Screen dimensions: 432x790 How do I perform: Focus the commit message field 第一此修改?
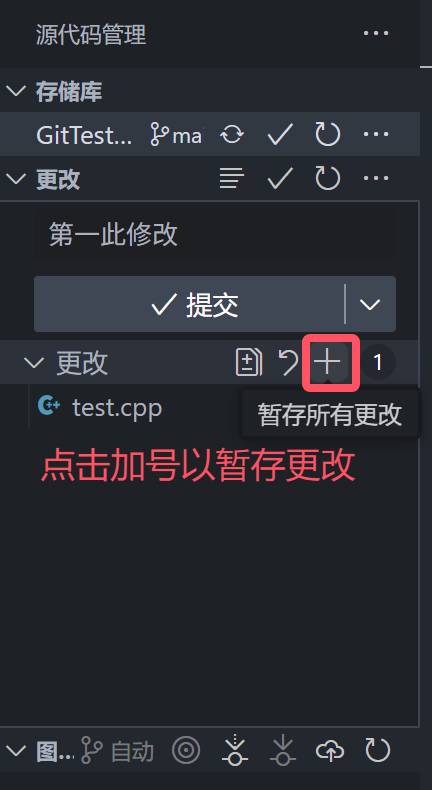[x=215, y=235]
